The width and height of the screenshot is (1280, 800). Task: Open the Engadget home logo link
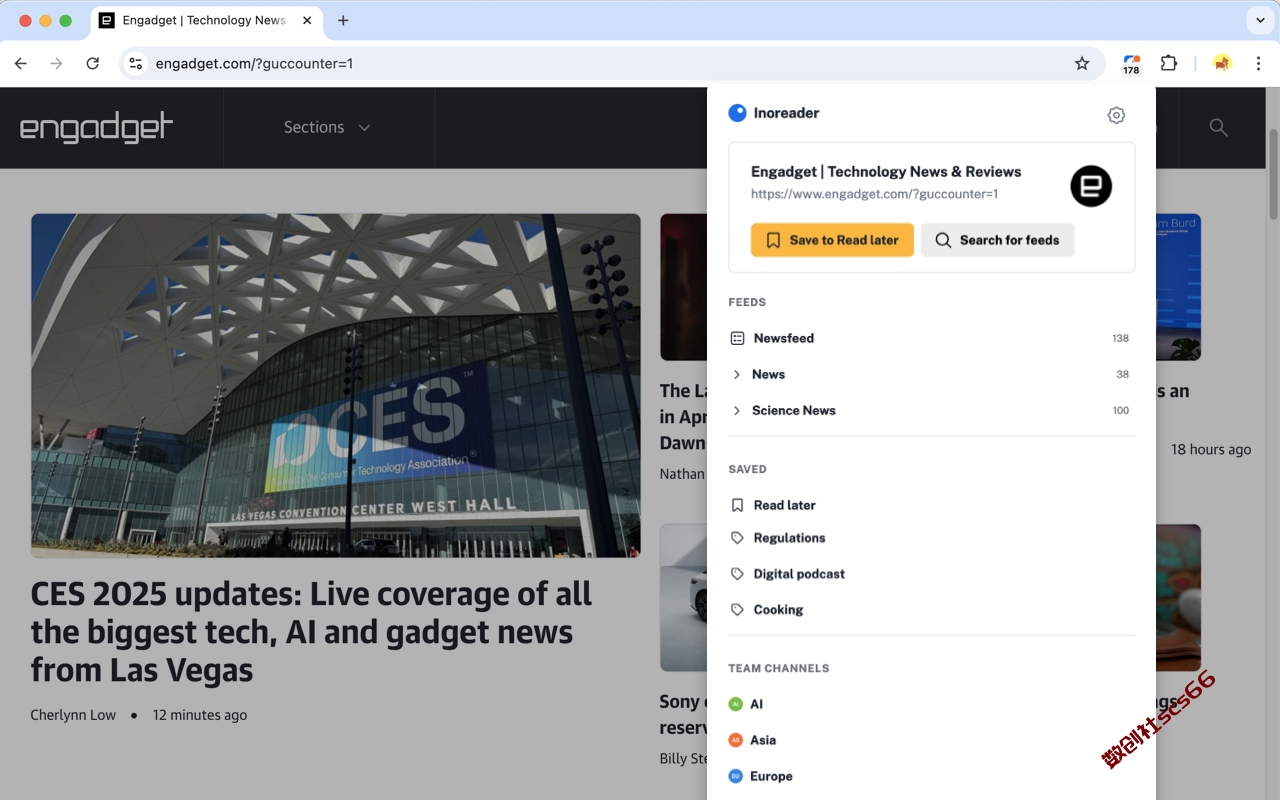point(97,127)
